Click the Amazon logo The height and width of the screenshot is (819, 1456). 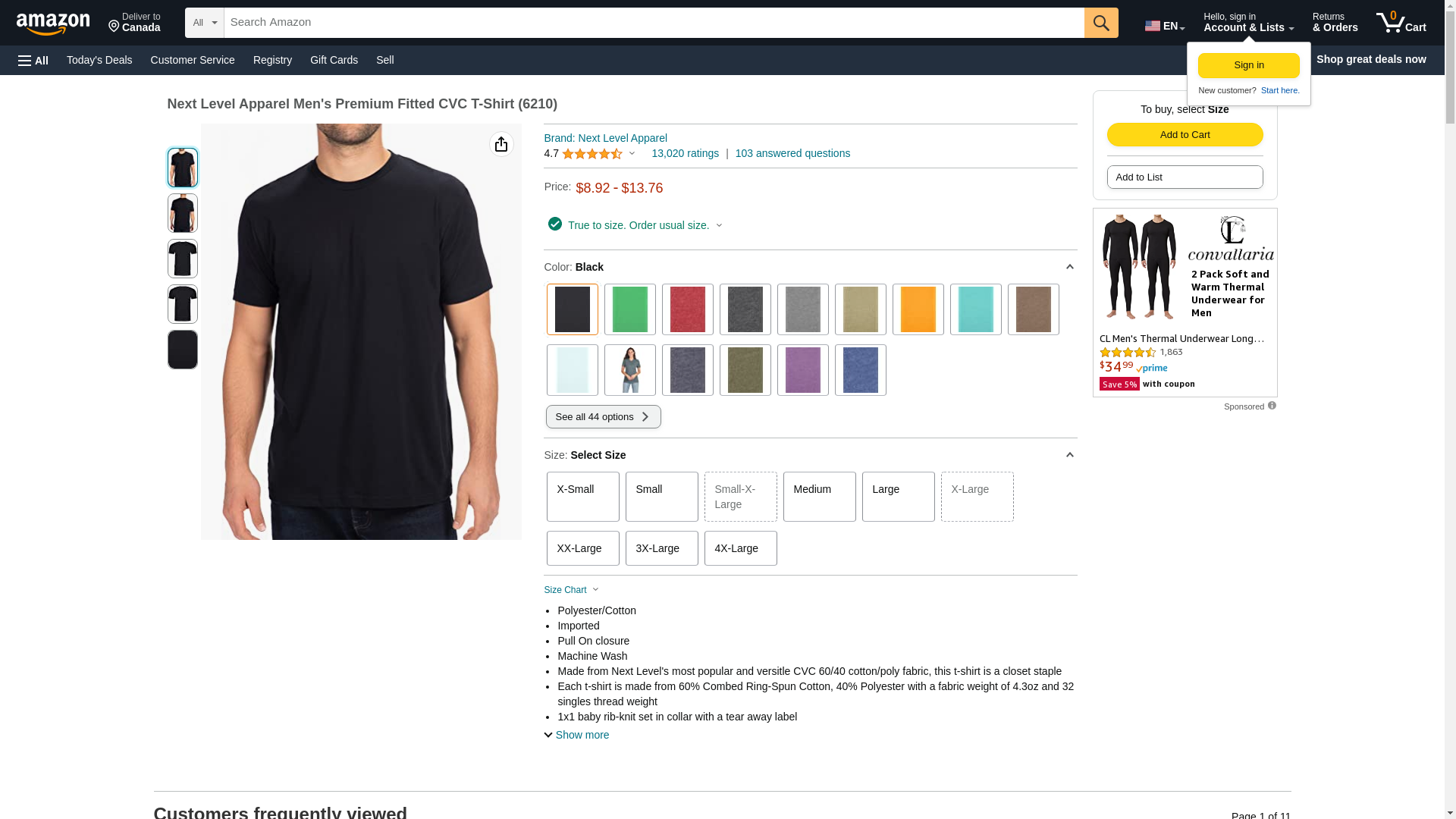coord(53,24)
